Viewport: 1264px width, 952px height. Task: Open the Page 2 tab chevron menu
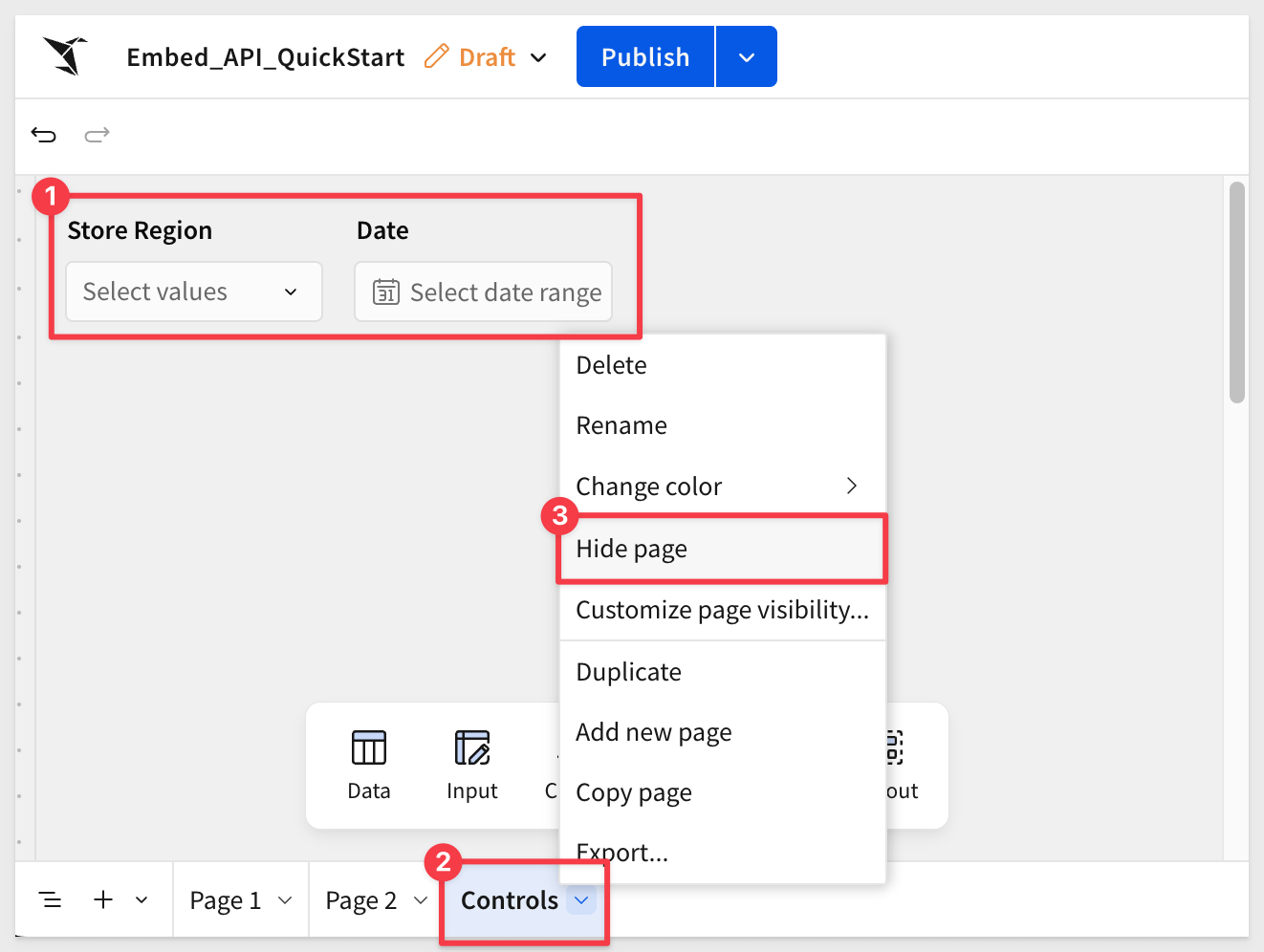pyautogui.click(x=421, y=900)
